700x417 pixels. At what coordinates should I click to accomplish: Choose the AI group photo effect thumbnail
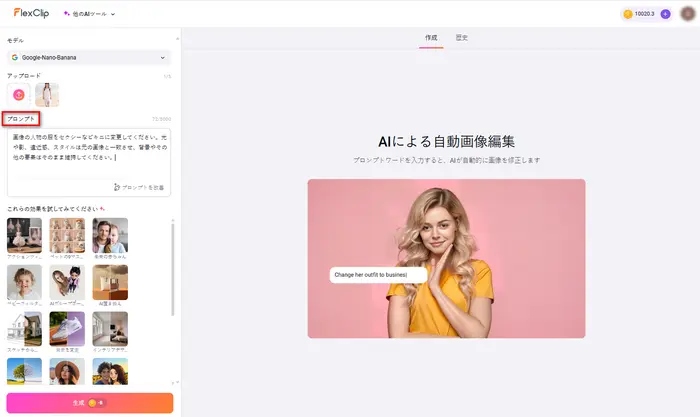pos(67,282)
